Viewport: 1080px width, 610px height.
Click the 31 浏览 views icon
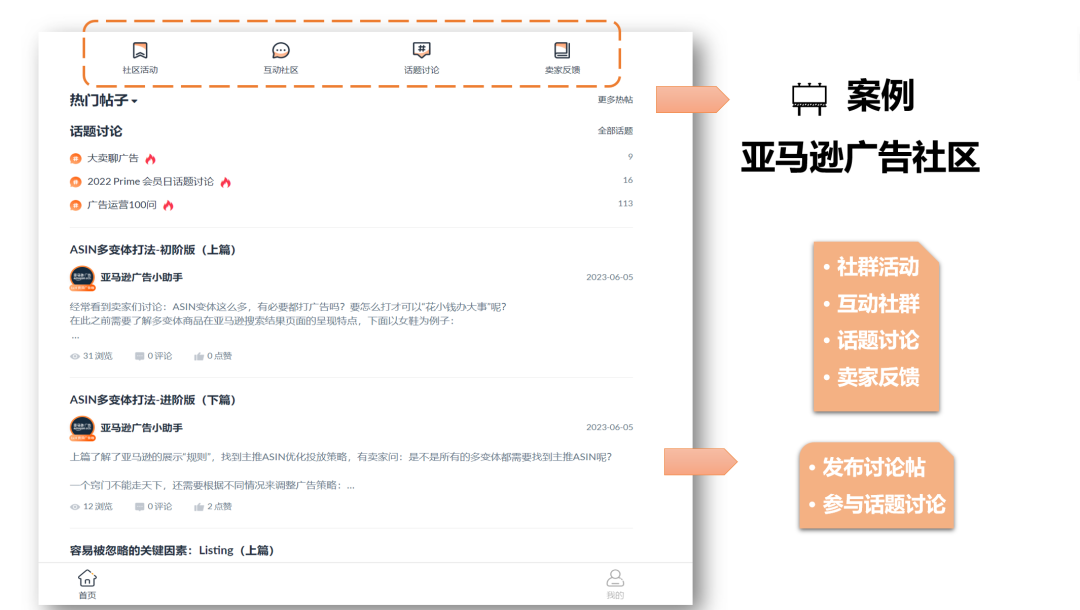(x=75, y=356)
